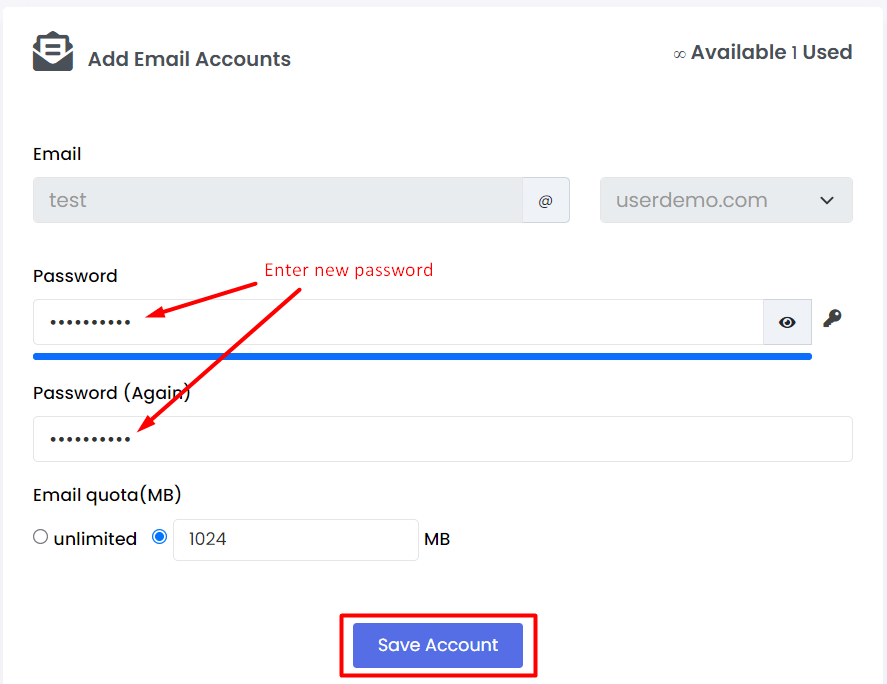
Task: Select the unlimited quota radio button
Action: point(40,536)
